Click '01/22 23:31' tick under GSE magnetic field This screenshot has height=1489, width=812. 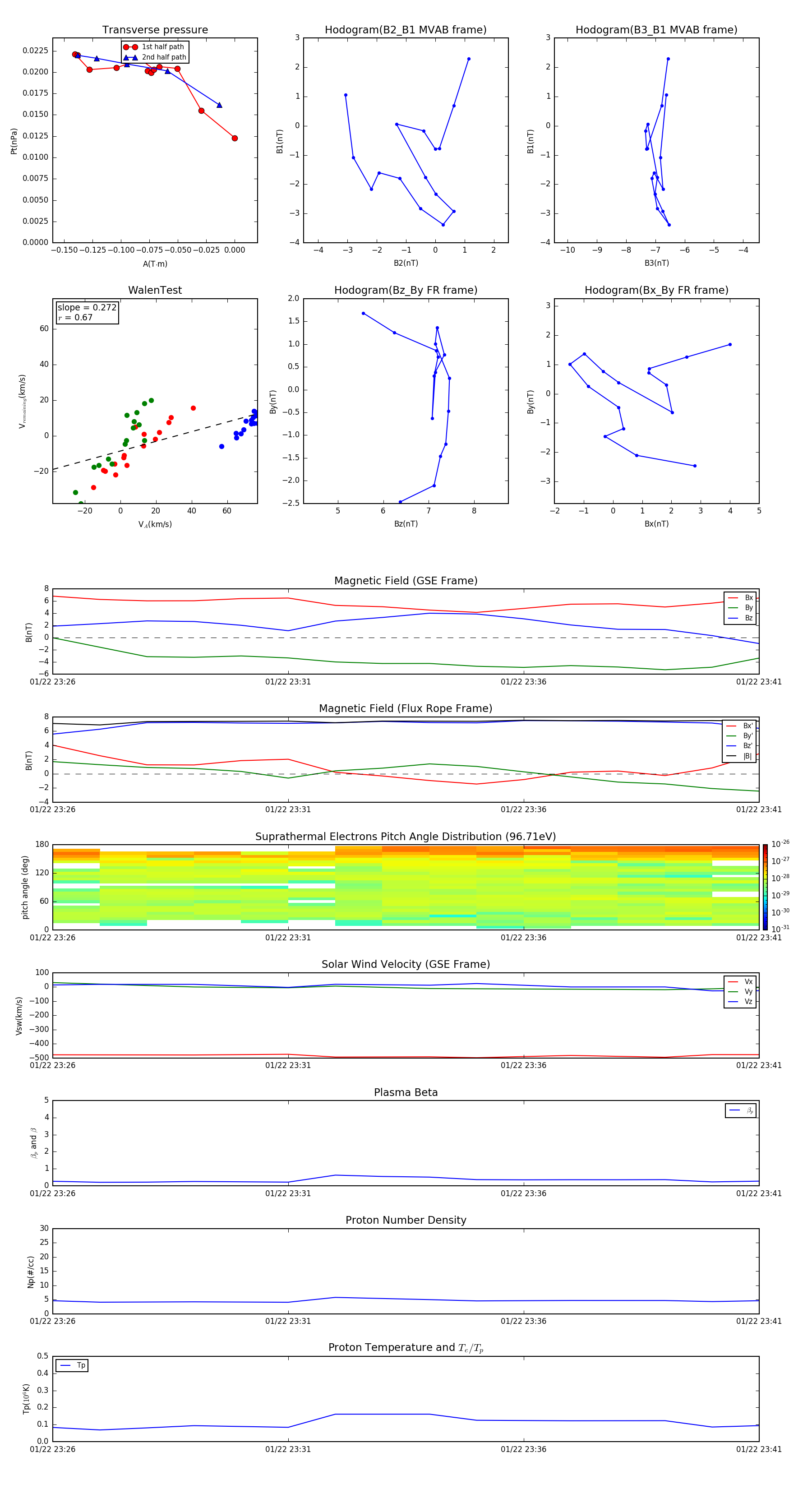[x=288, y=682]
